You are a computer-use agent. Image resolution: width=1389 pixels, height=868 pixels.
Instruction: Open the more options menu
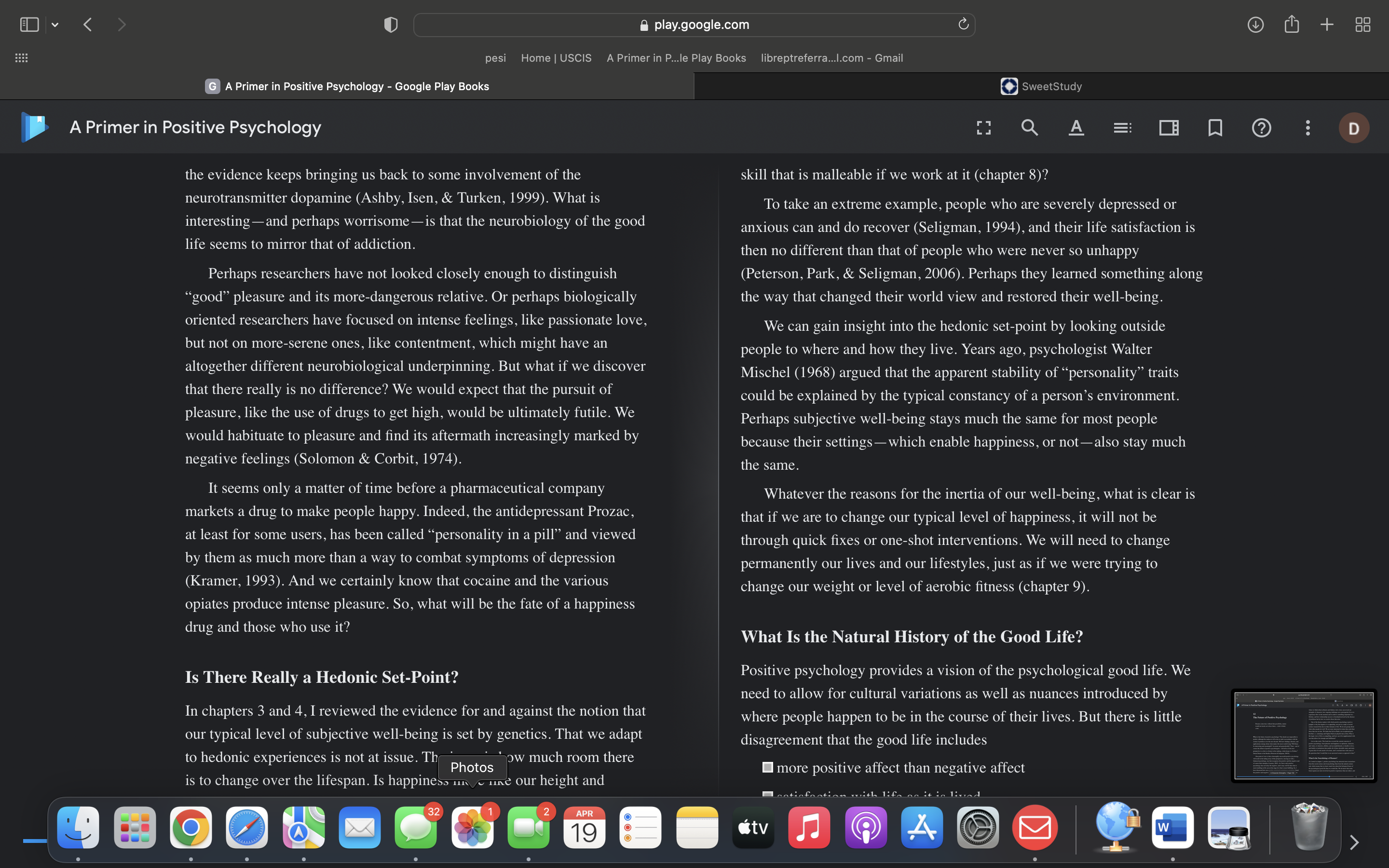point(1307,127)
